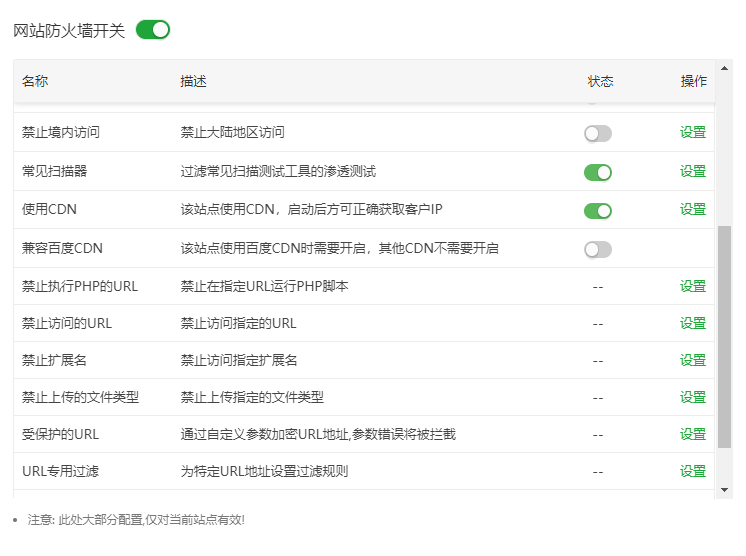Select the 使用CDN row name
The width and height of the screenshot is (746, 556).
pyautogui.click(x=49, y=209)
